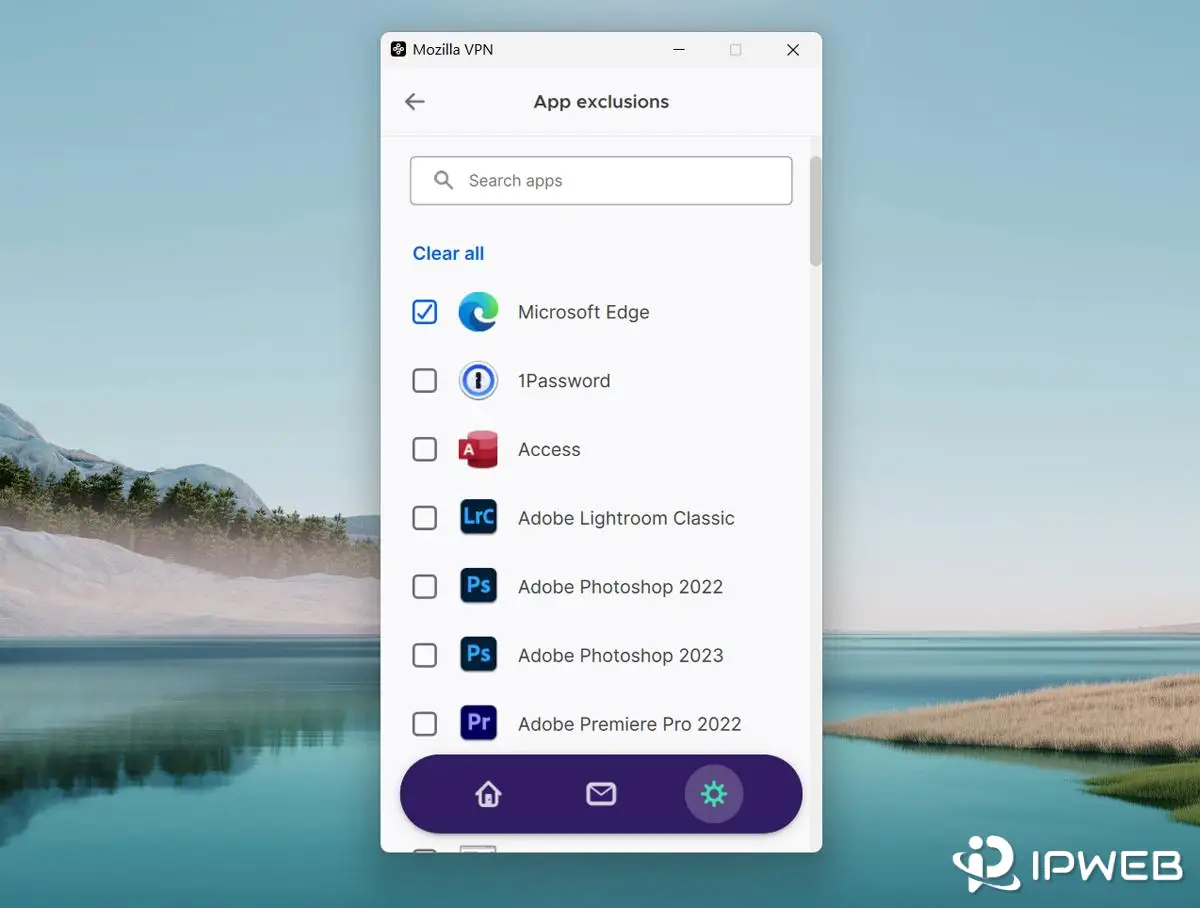
Task: Click the Access label
Action: tap(549, 450)
